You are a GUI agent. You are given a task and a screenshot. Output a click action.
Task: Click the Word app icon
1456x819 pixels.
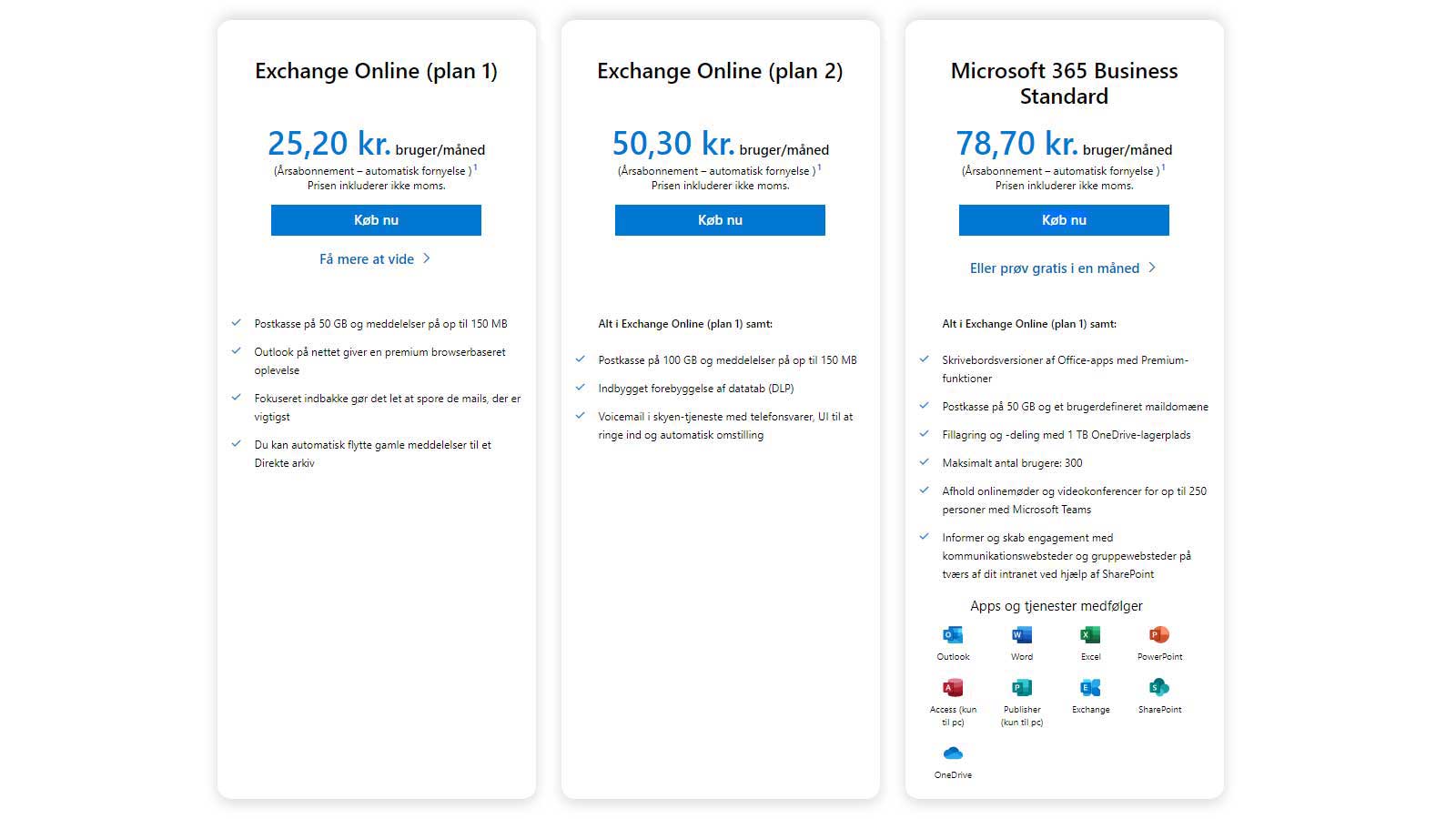[1022, 634]
